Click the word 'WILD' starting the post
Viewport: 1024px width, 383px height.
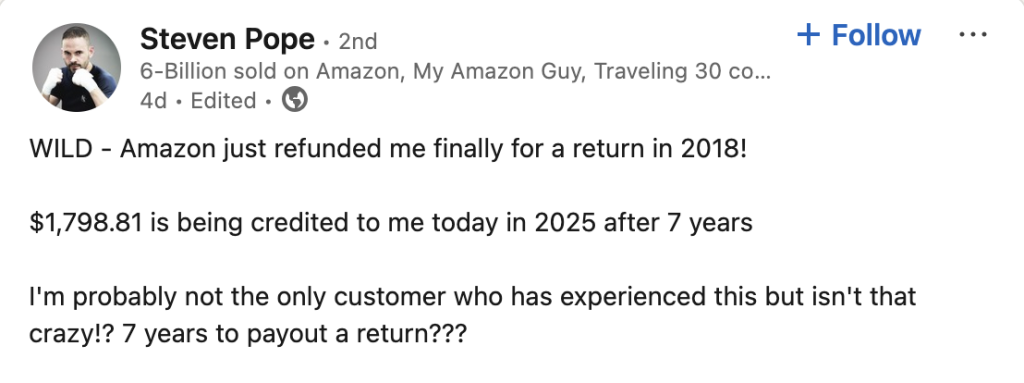click(61, 149)
